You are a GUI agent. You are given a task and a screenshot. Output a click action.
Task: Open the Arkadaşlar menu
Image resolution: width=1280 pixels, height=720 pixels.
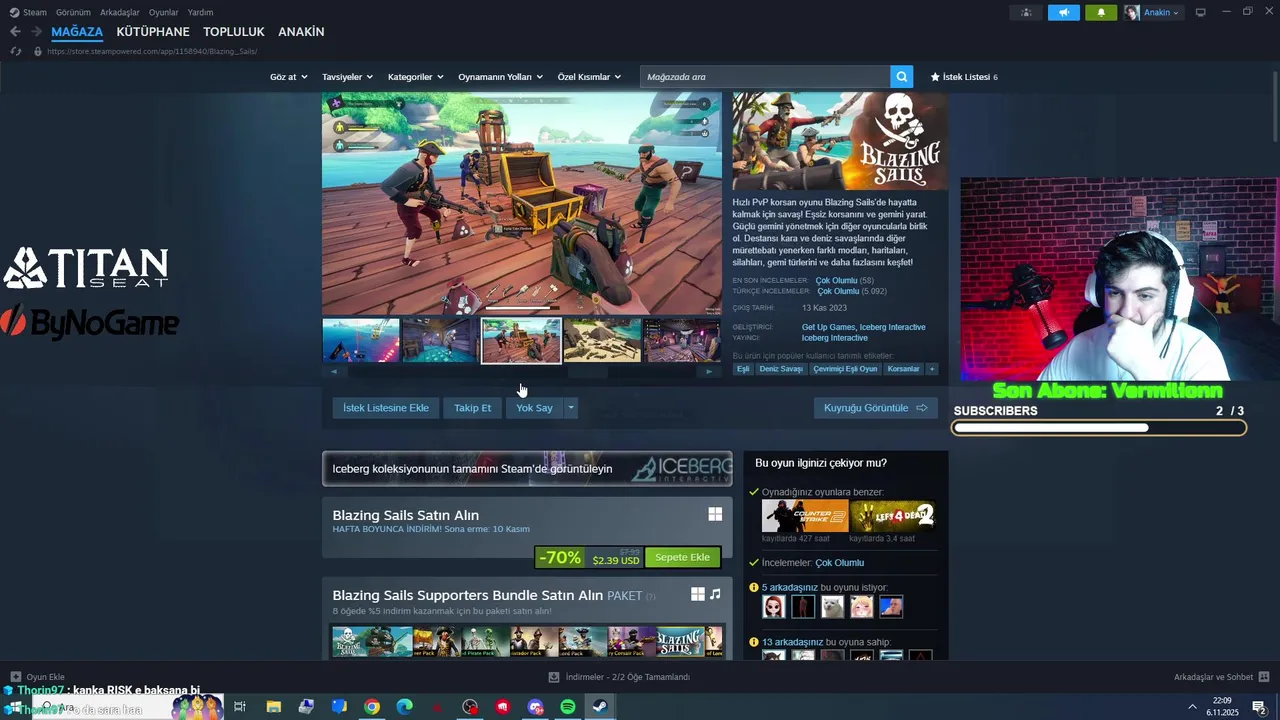coord(120,12)
